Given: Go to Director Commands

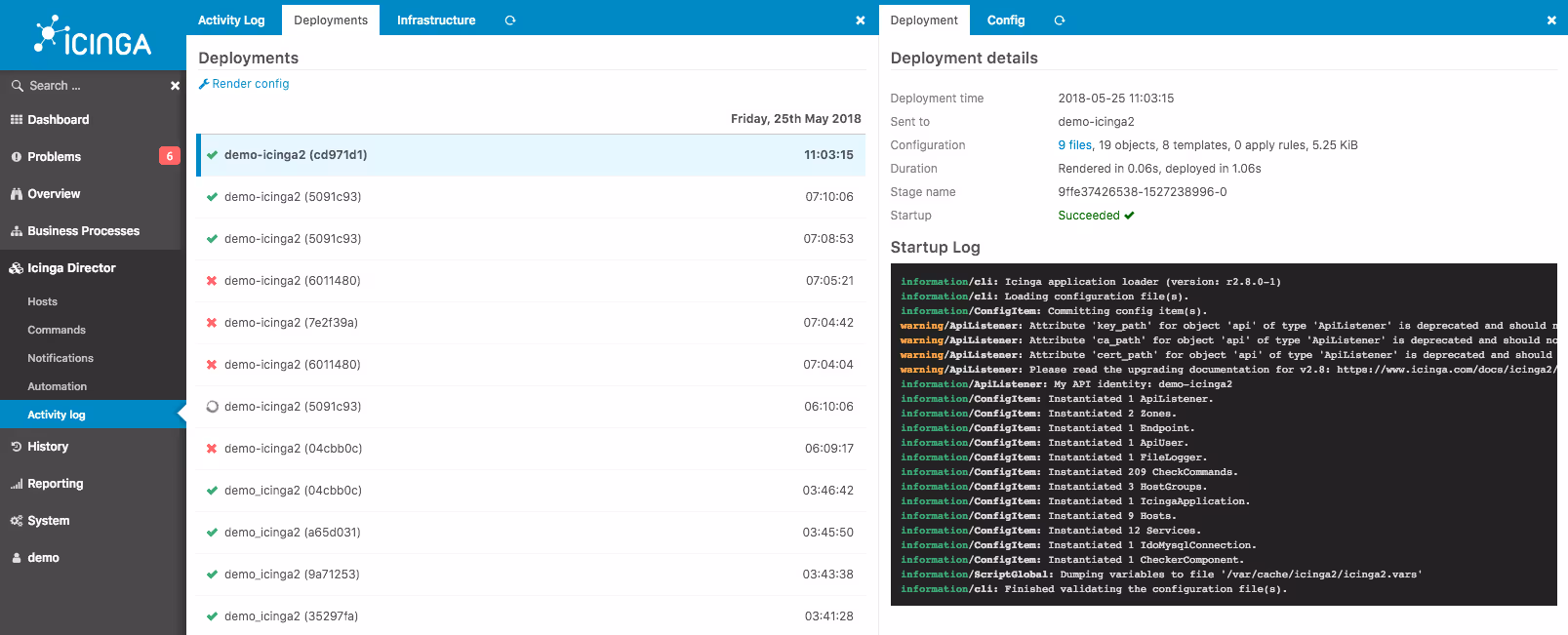Looking at the screenshot, I should point(57,331).
